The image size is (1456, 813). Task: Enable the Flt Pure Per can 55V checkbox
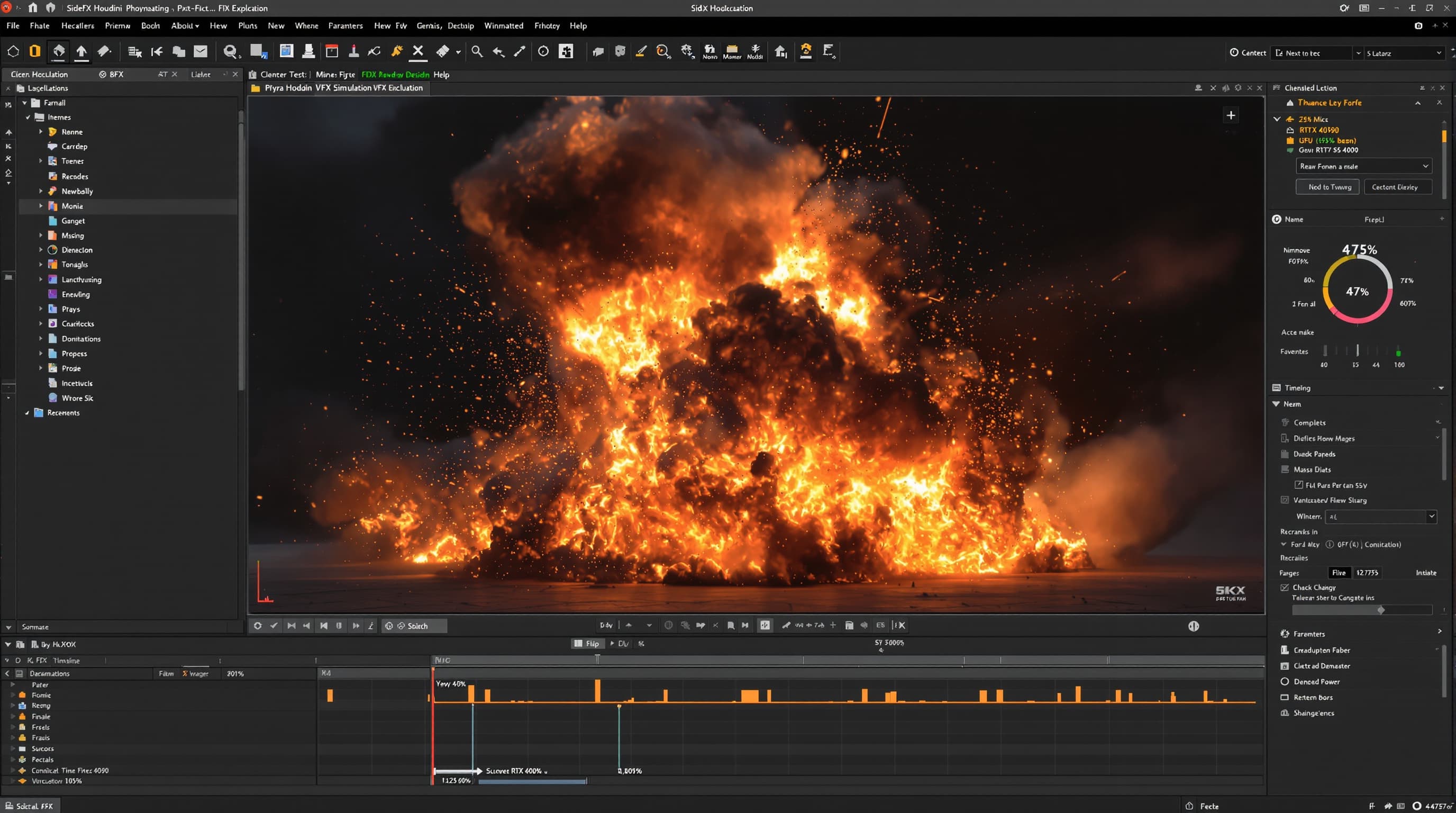[1298, 485]
